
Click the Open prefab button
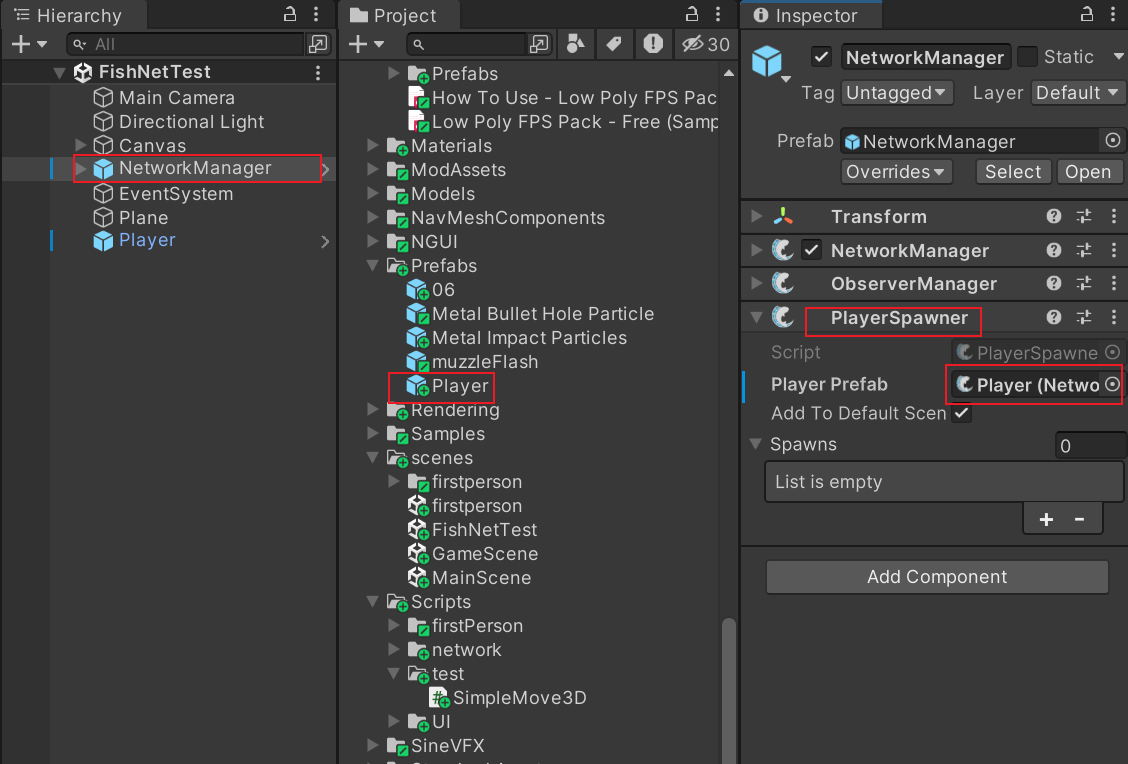pyautogui.click(x=1087, y=172)
